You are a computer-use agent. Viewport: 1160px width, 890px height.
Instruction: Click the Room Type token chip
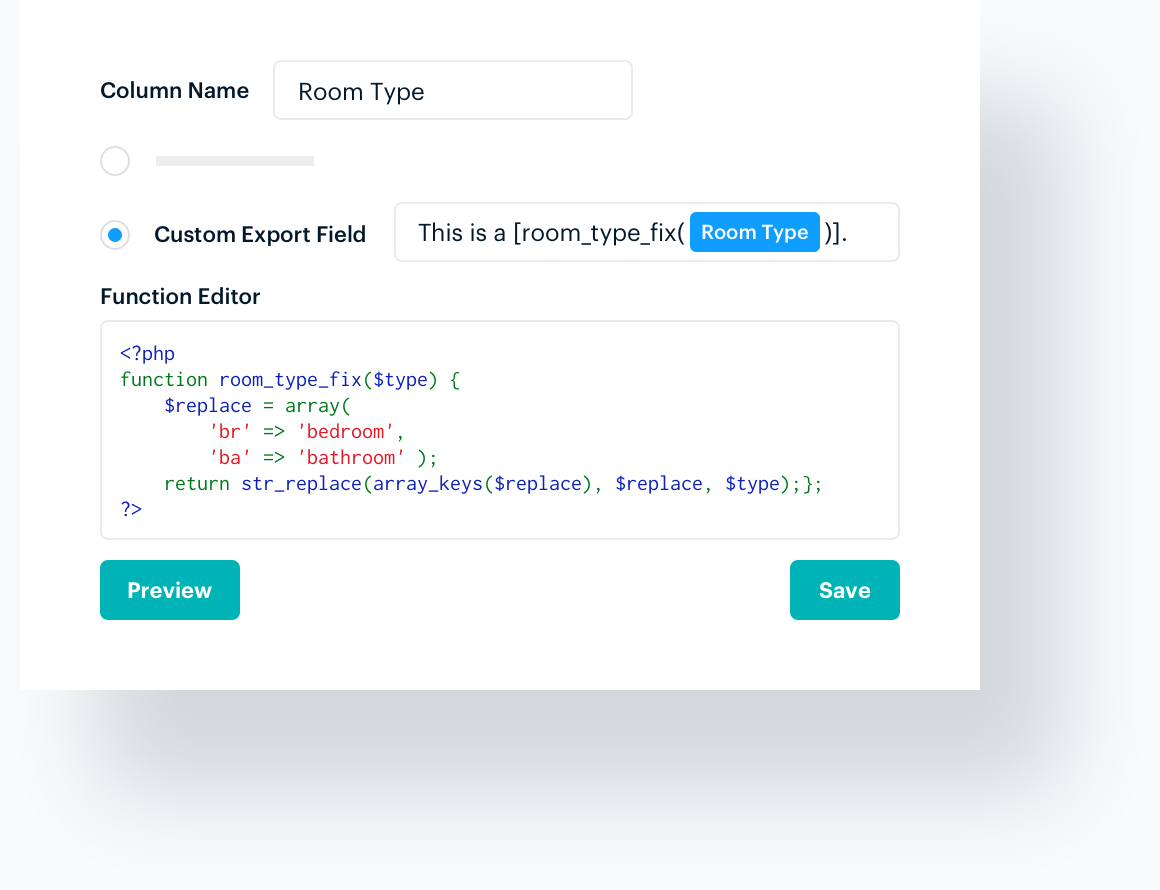coord(754,232)
